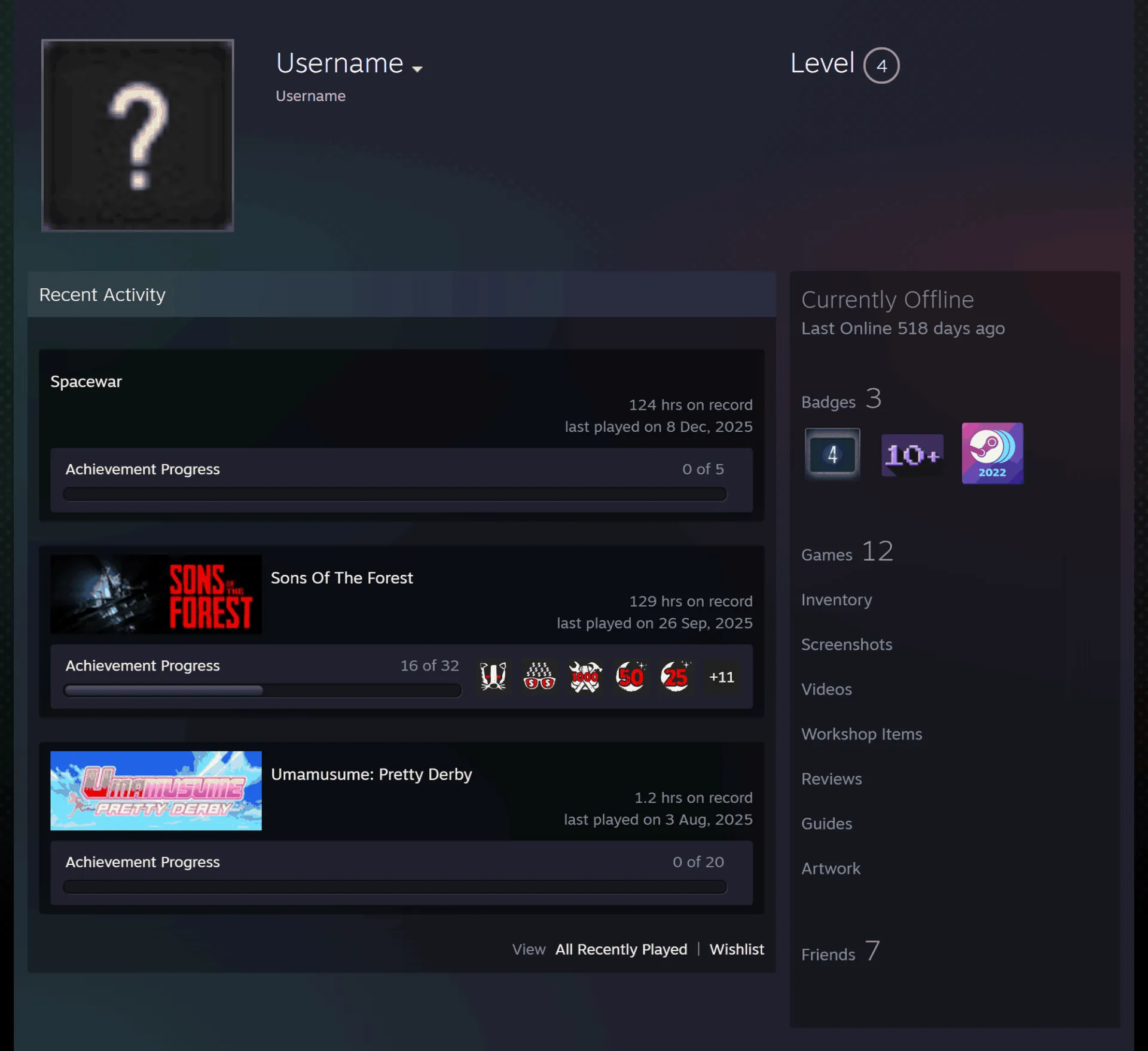Click 'last played on 26 Sep, 2025' text
Viewport: 1148px width, 1051px height.
tap(655, 623)
